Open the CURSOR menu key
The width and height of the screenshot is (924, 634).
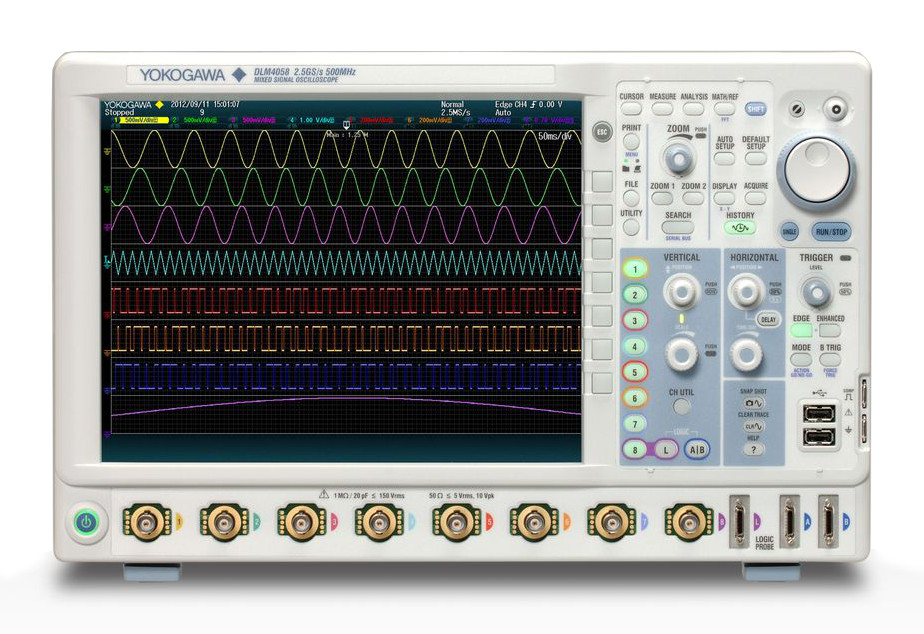tap(631, 109)
